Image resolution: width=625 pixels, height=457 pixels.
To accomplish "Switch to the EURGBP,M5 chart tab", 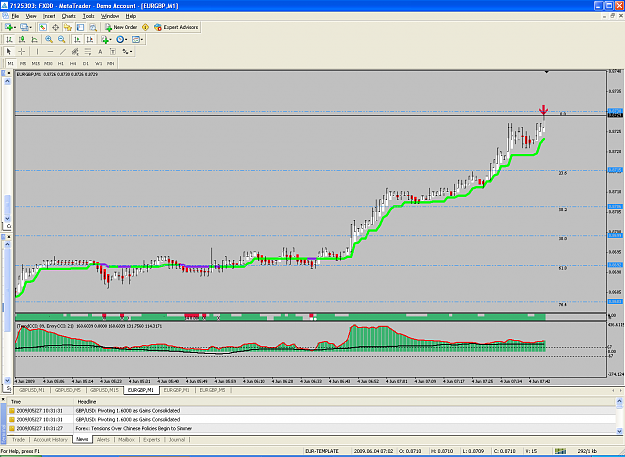I will [212, 390].
